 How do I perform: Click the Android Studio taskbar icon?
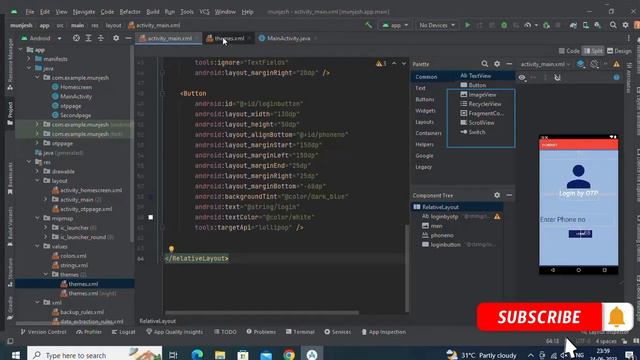click(312, 355)
